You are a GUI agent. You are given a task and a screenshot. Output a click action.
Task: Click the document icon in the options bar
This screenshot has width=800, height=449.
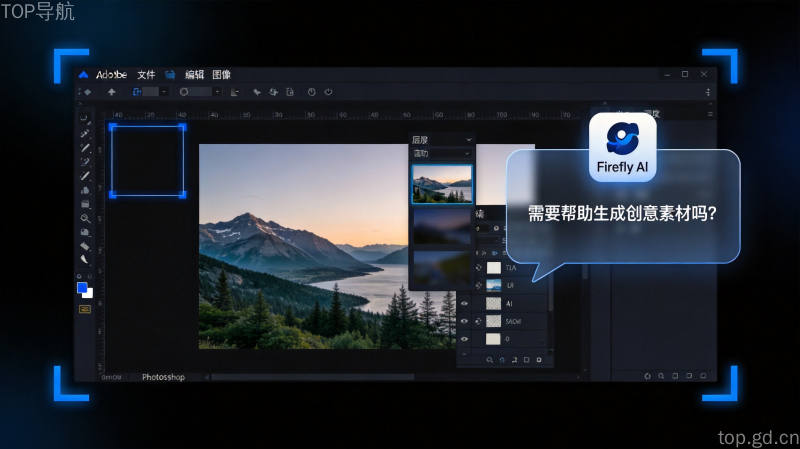click(290, 92)
